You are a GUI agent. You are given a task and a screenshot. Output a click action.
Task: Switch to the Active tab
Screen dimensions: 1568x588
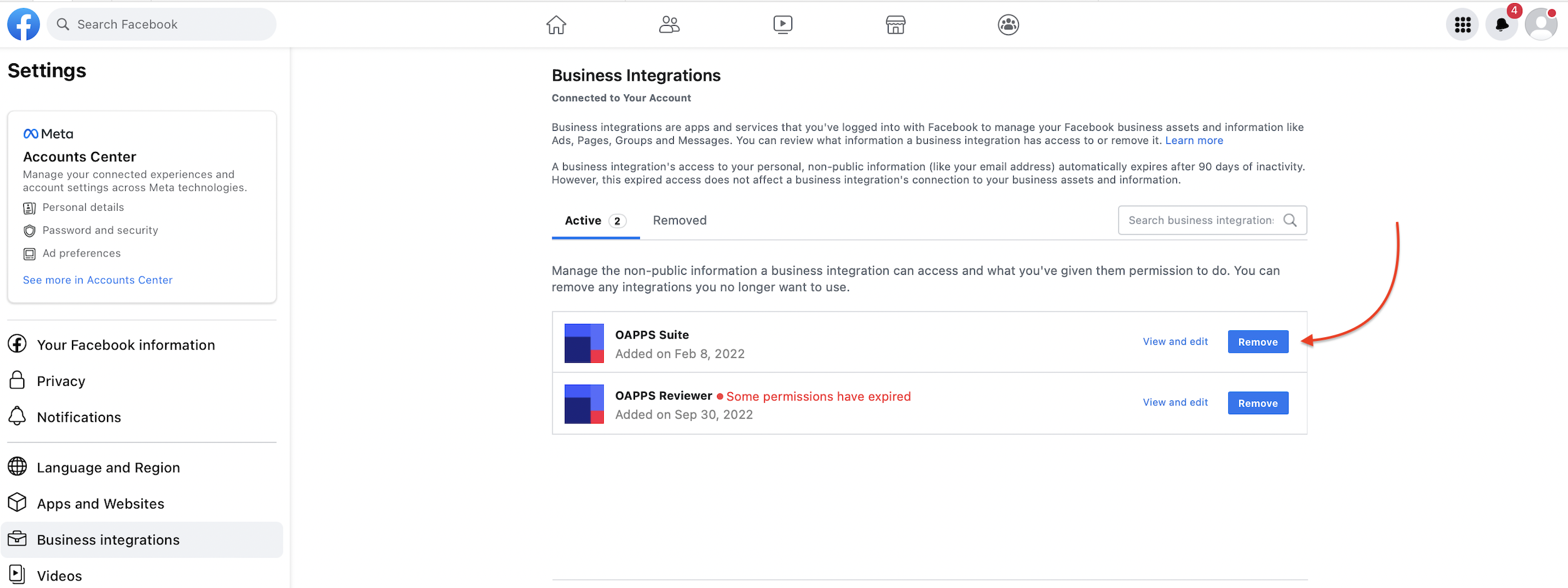[x=596, y=221]
